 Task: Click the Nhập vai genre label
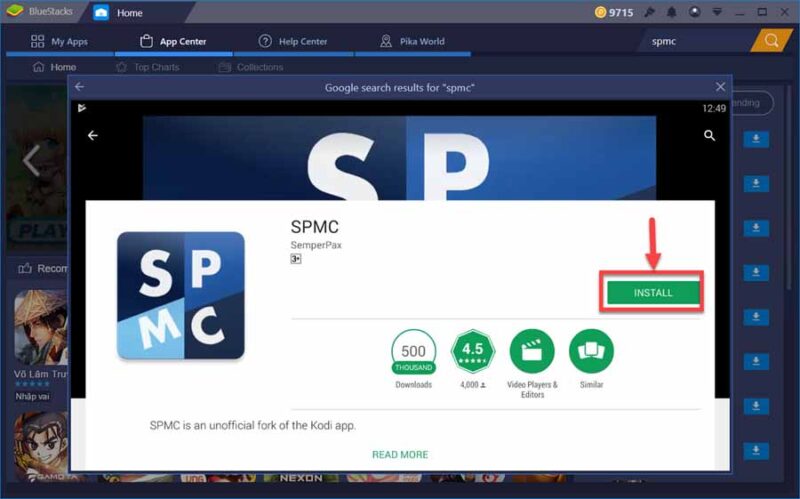[33, 396]
